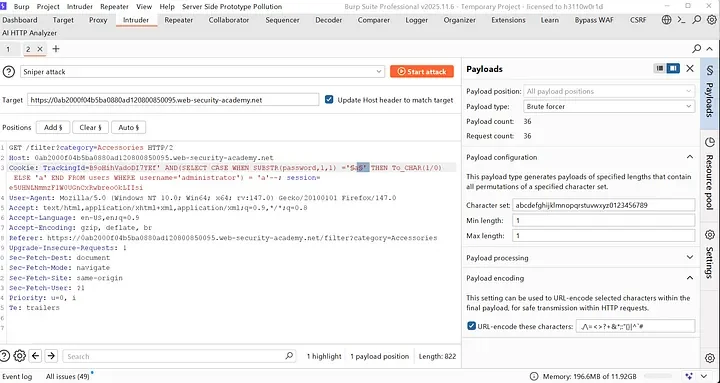Open the Intruder menu in menu bar
Viewport: 720px width, 383px height.
click(x=80, y=6)
